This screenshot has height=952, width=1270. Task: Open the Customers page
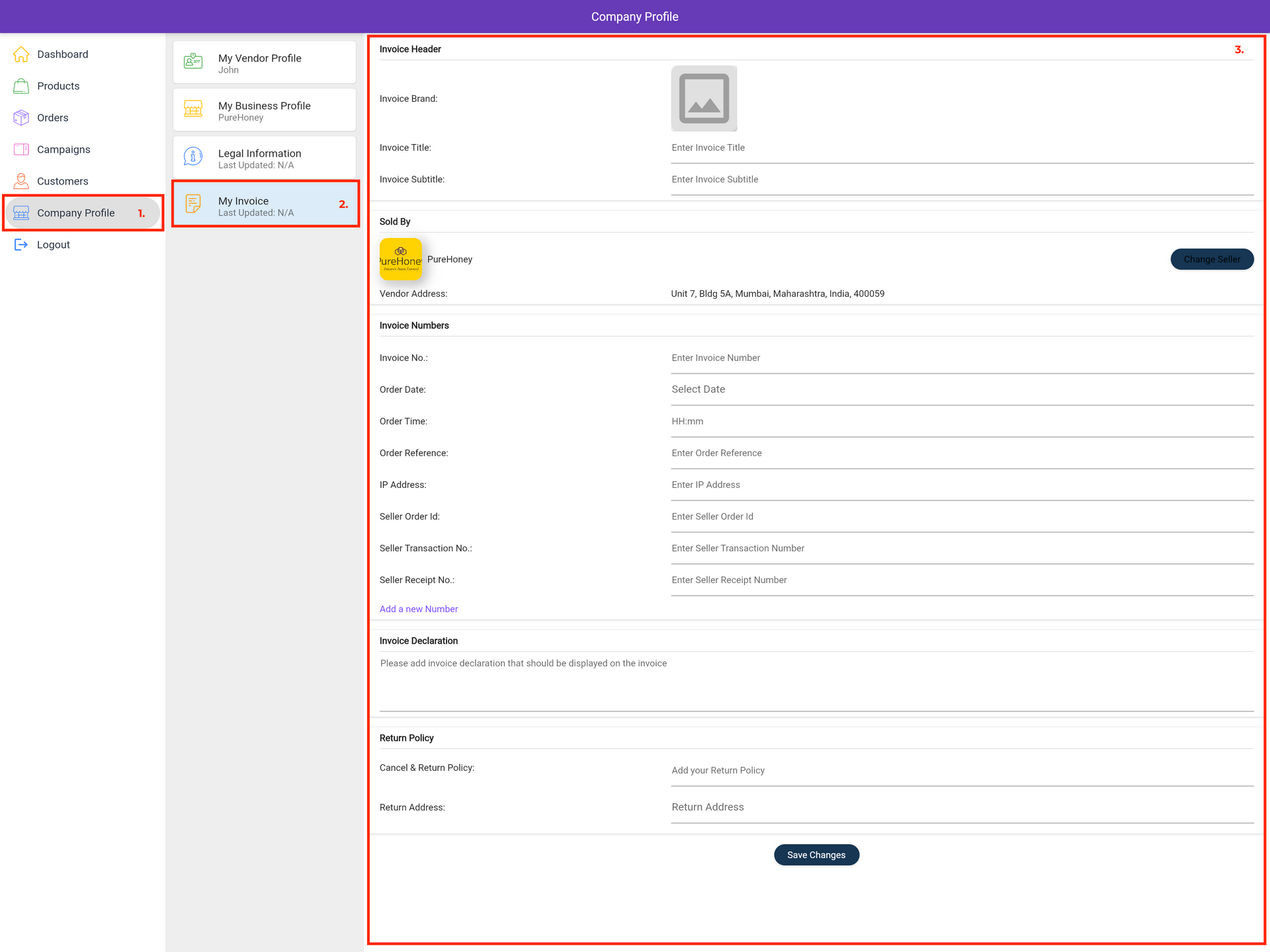coord(83,181)
